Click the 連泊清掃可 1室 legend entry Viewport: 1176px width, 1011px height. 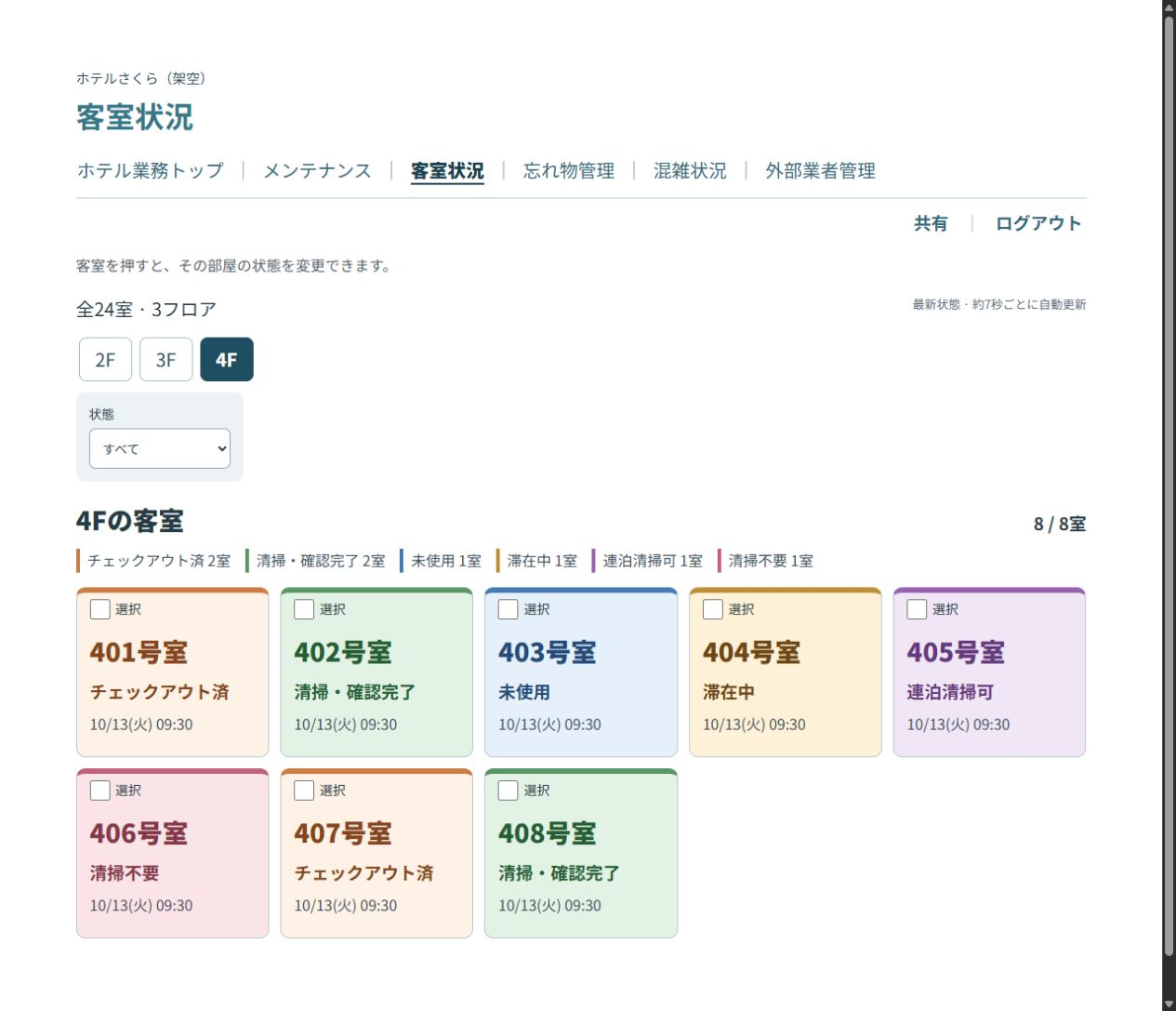pyautogui.click(x=649, y=561)
